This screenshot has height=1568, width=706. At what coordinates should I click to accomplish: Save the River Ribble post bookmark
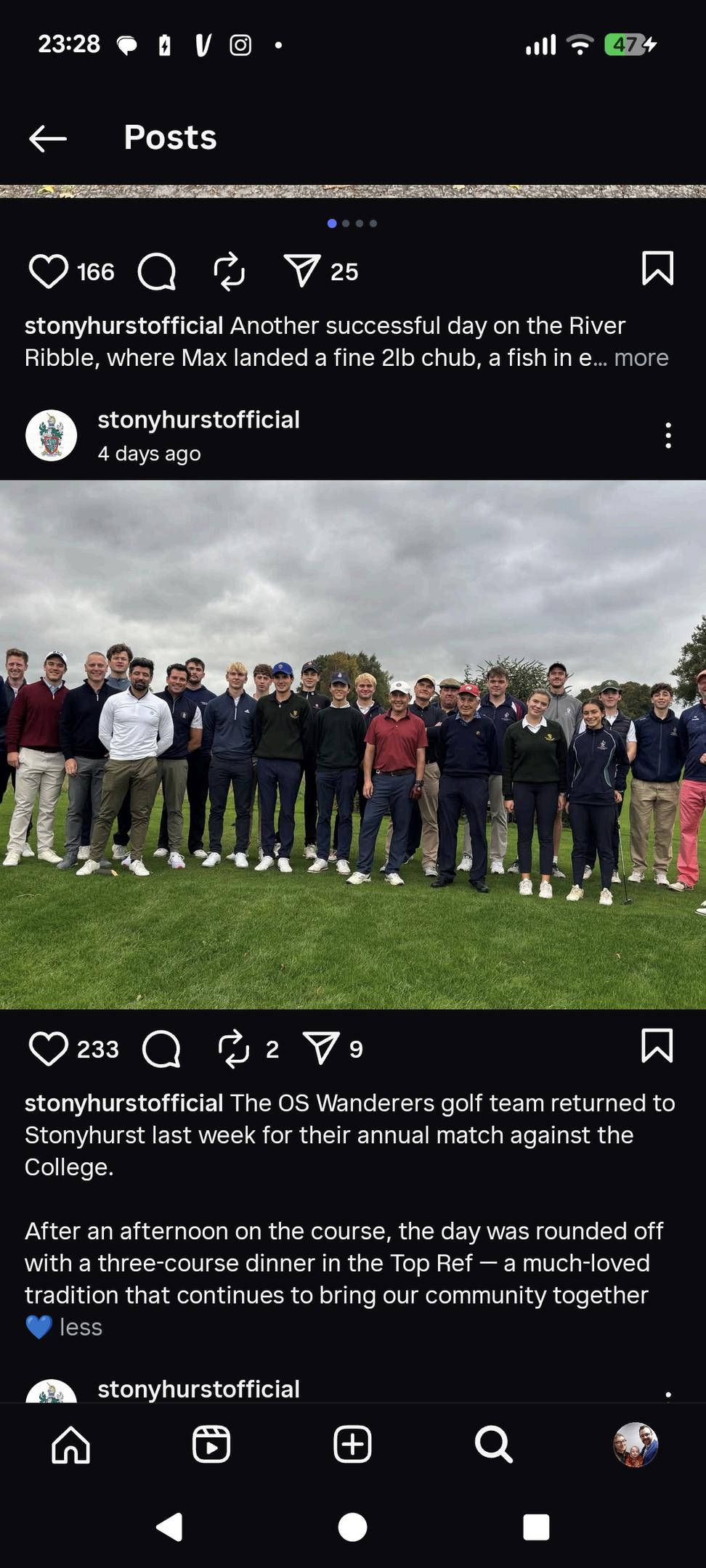click(657, 269)
